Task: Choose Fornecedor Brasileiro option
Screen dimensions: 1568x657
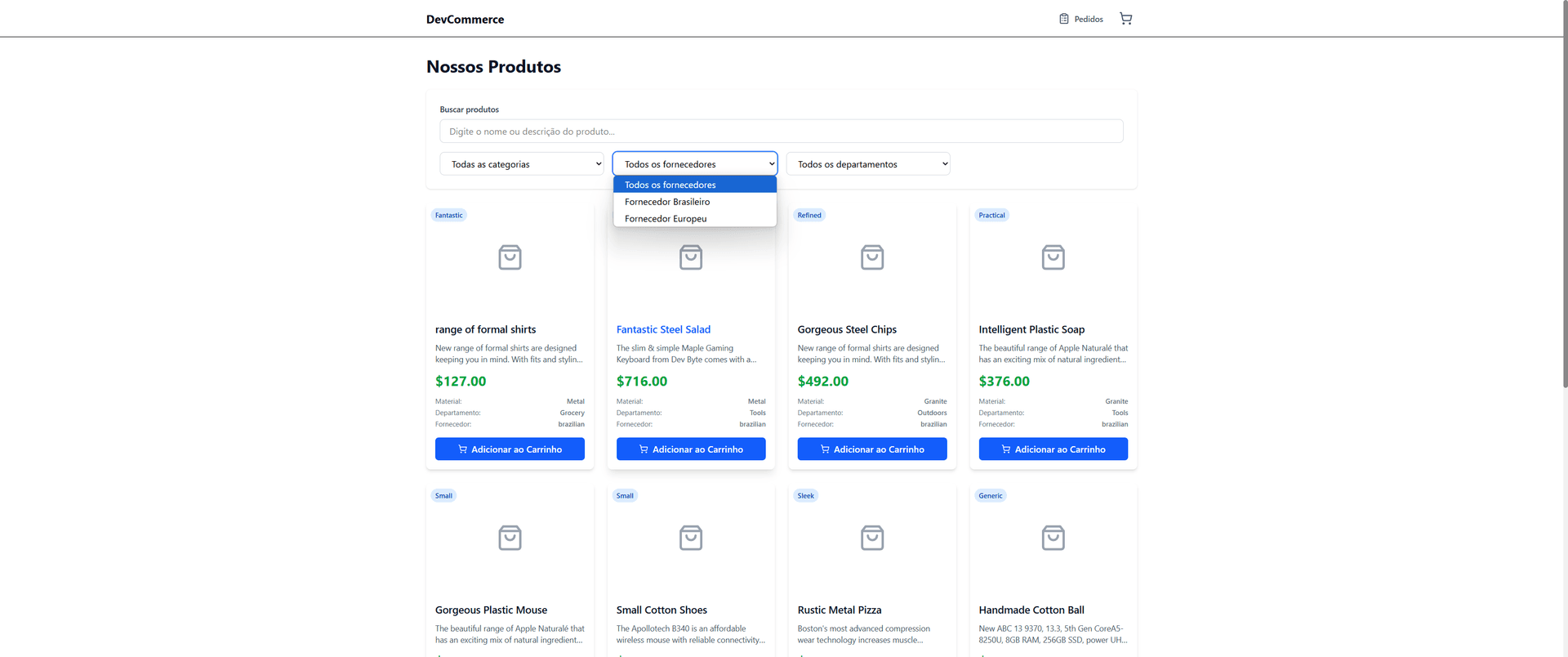Action: [695, 202]
